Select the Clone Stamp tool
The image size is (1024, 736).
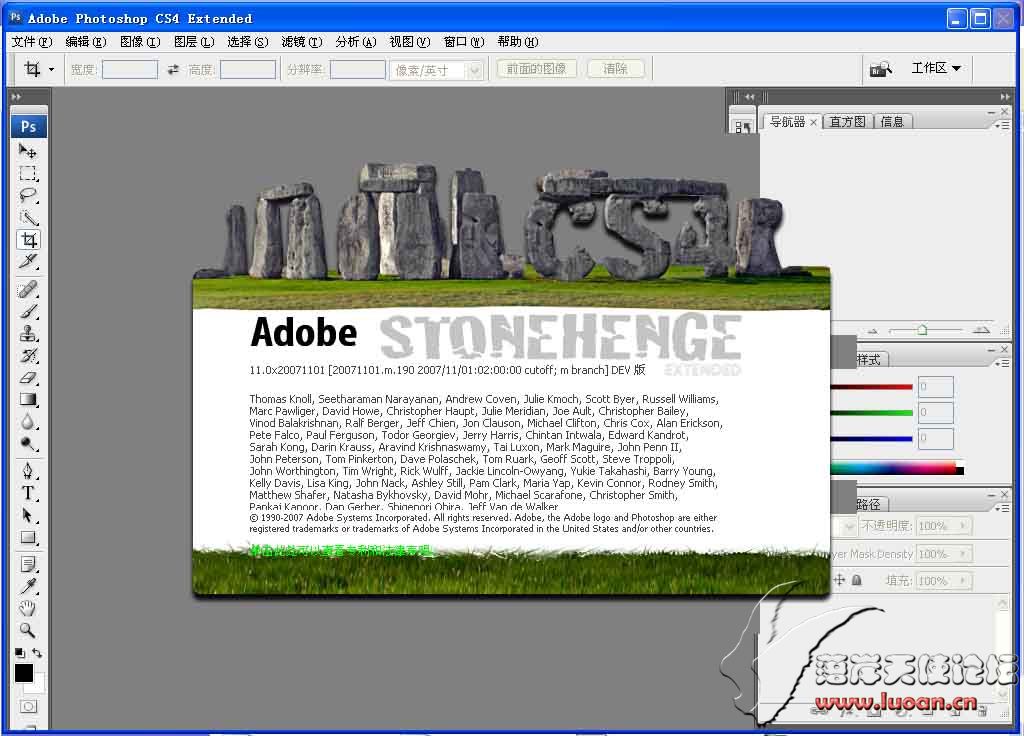coord(27,334)
